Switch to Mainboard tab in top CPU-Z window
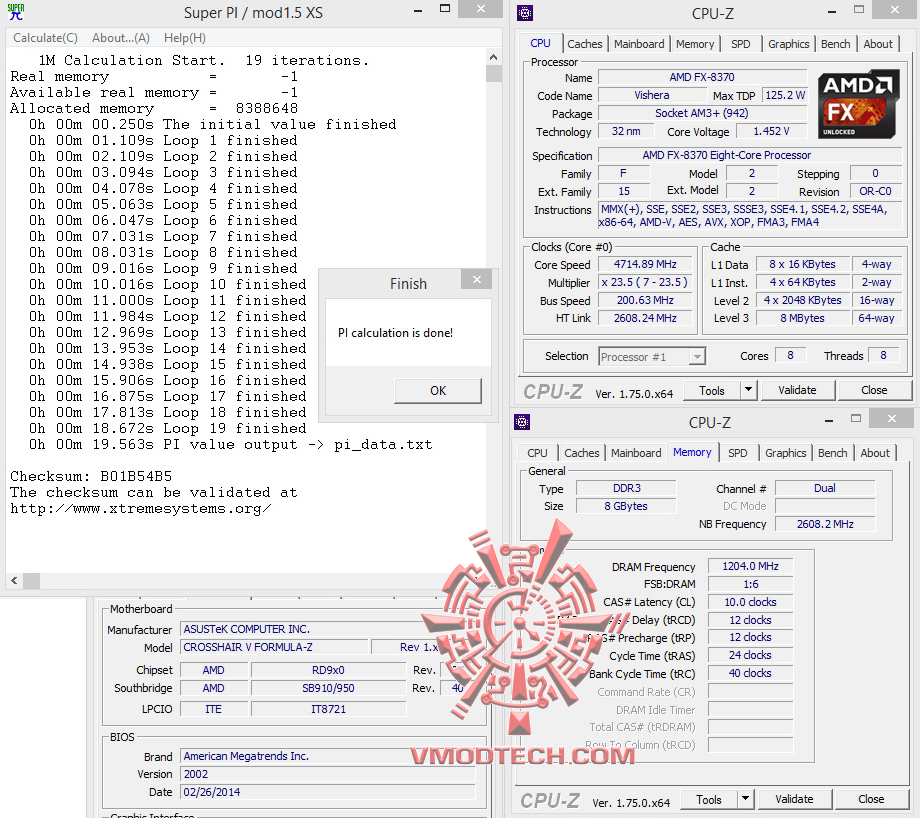 tap(639, 44)
